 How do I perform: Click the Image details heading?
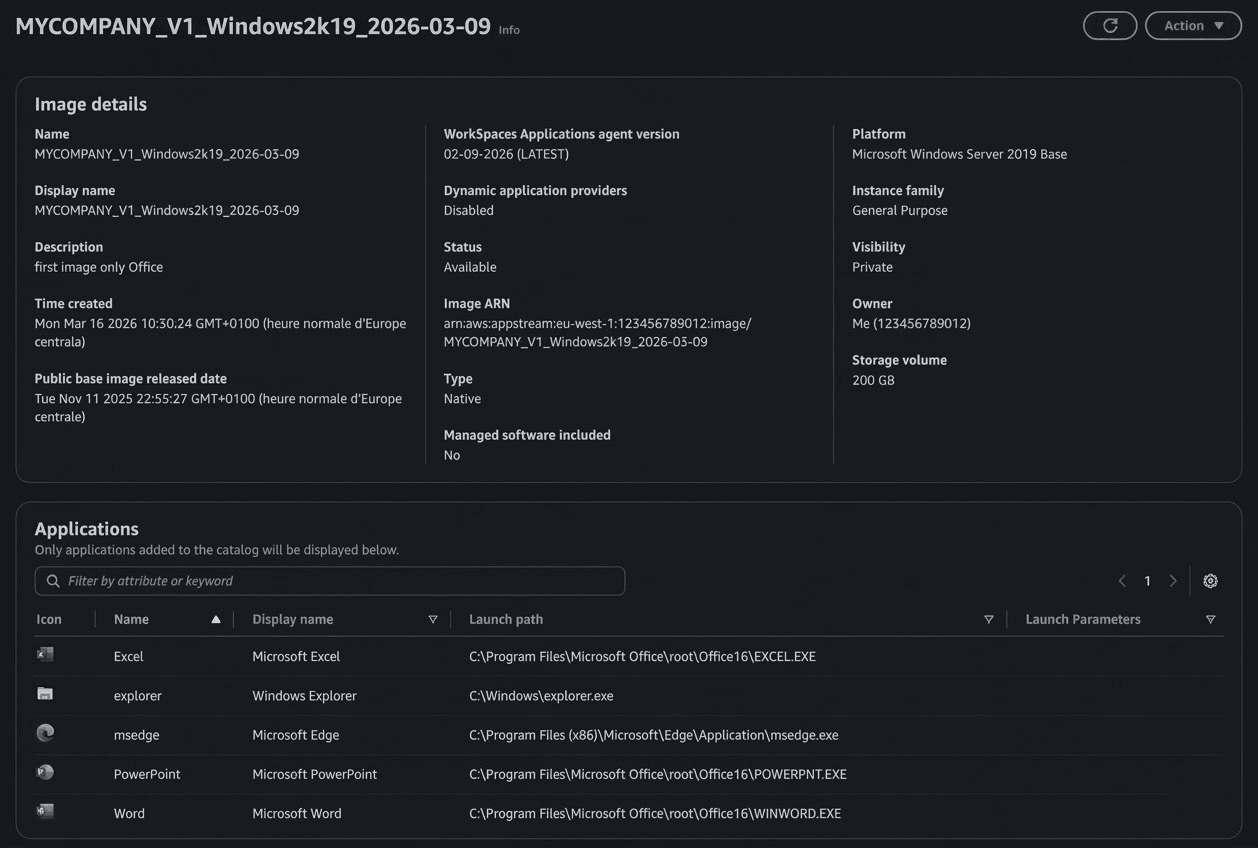point(91,104)
